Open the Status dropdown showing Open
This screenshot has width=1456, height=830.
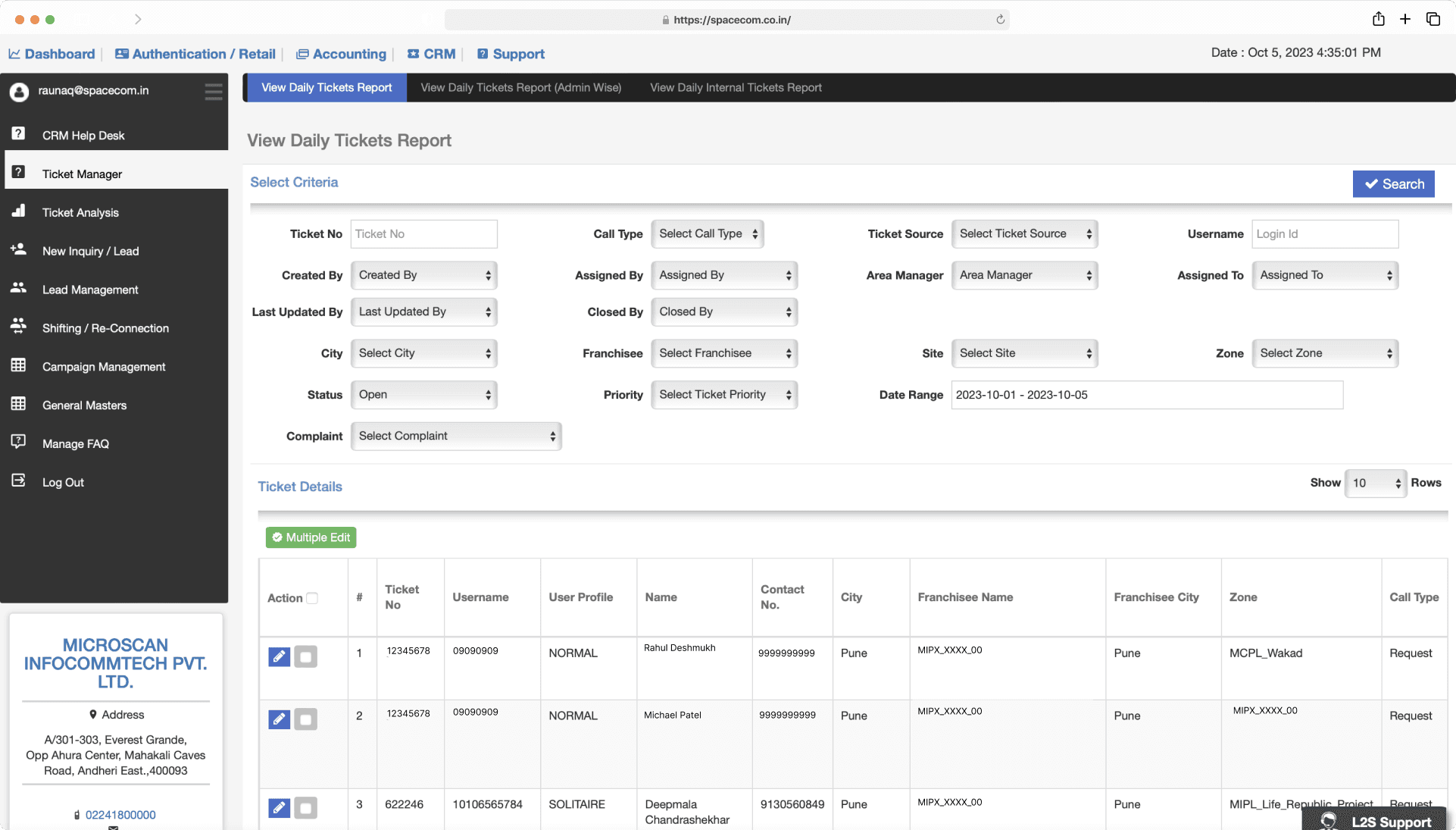coord(423,394)
